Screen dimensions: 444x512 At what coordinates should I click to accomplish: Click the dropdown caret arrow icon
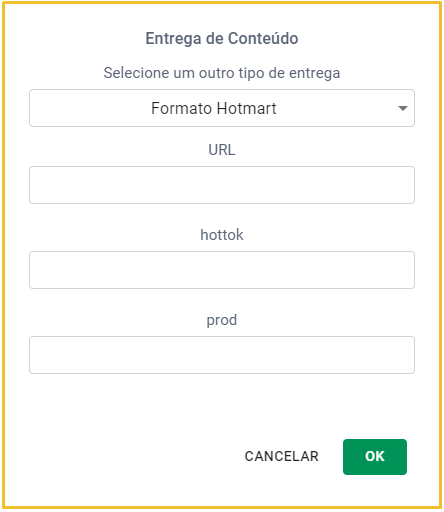[x=403, y=108]
